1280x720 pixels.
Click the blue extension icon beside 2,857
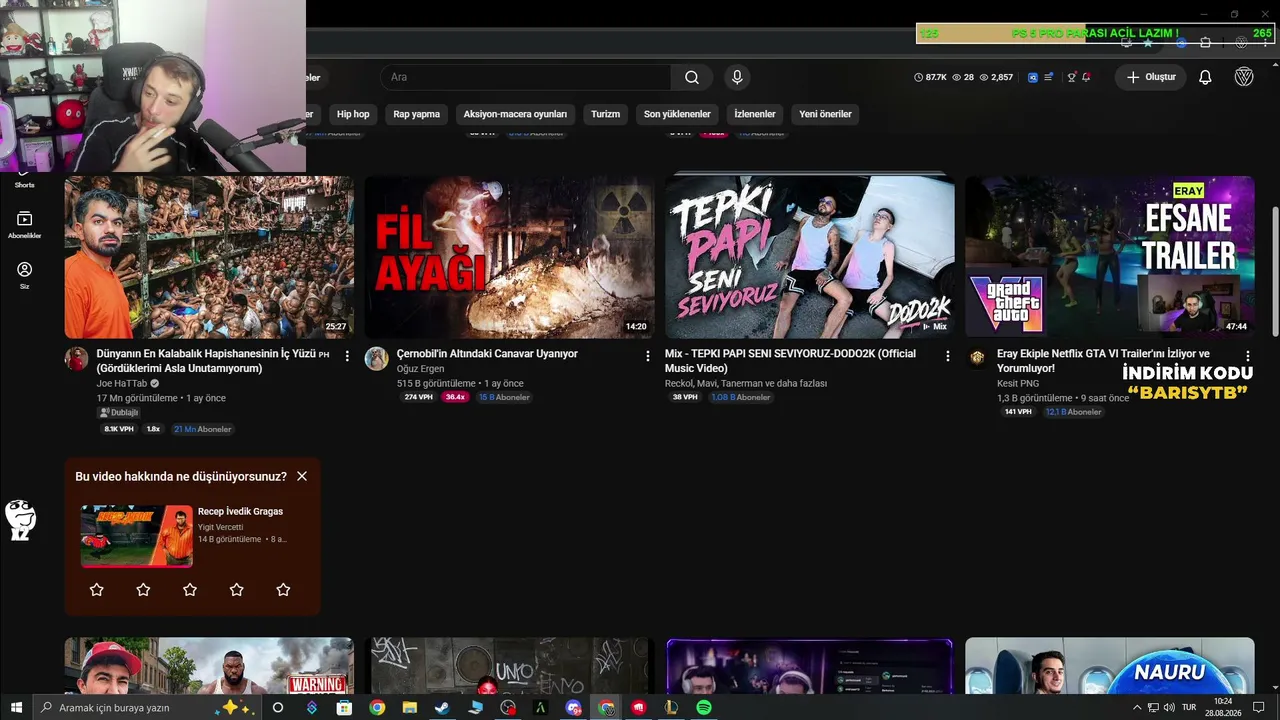click(1033, 77)
